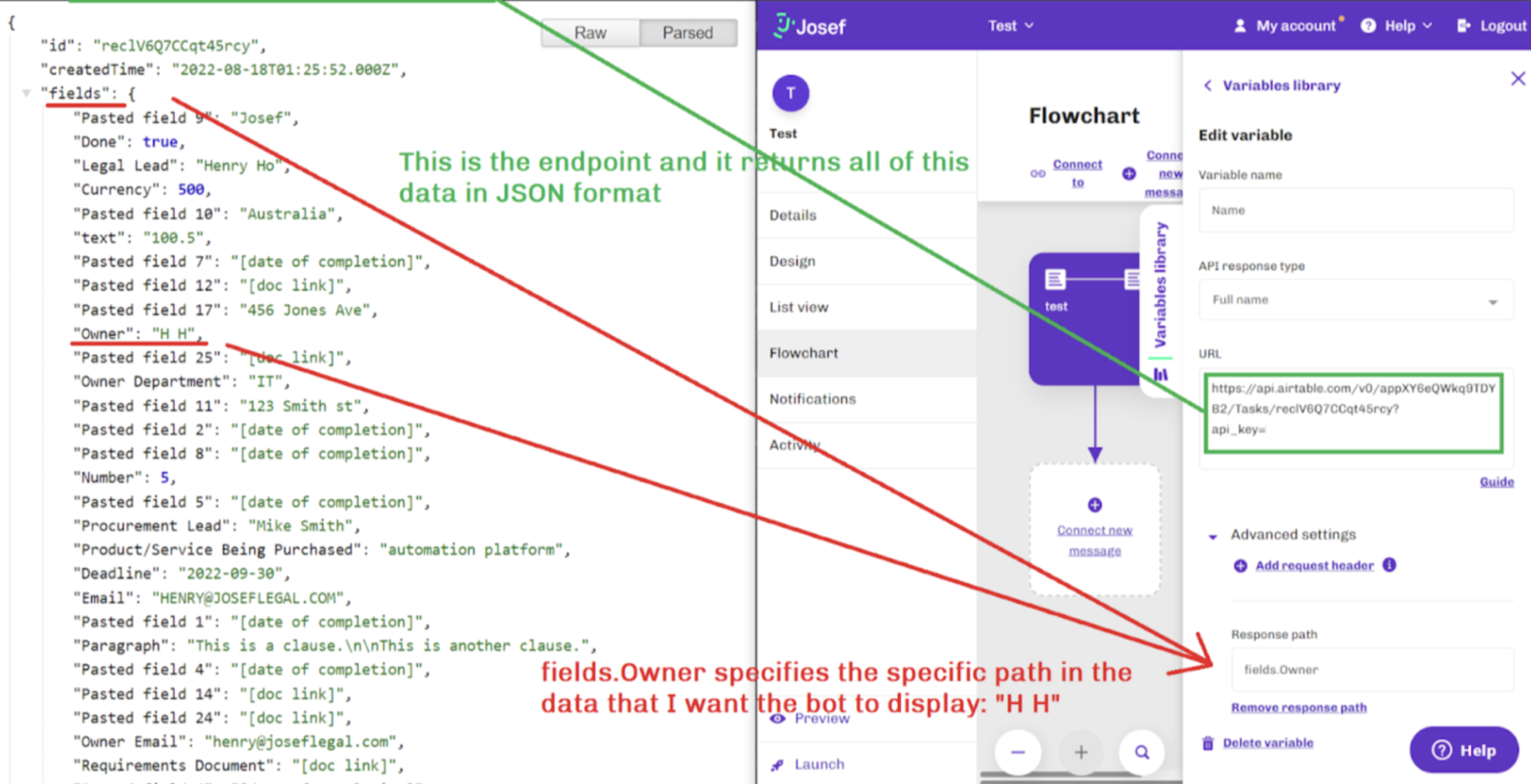The image size is (1531, 784).
Task: Click Connect new message in empty box
Action: (1095, 541)
